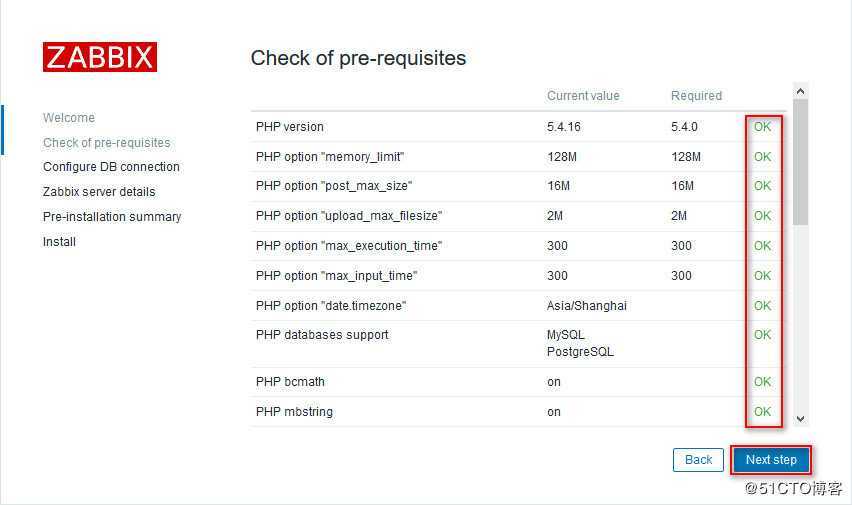
Task: Open Configure DB connection step
Action: pyautogui.click(x=111, y=167)
